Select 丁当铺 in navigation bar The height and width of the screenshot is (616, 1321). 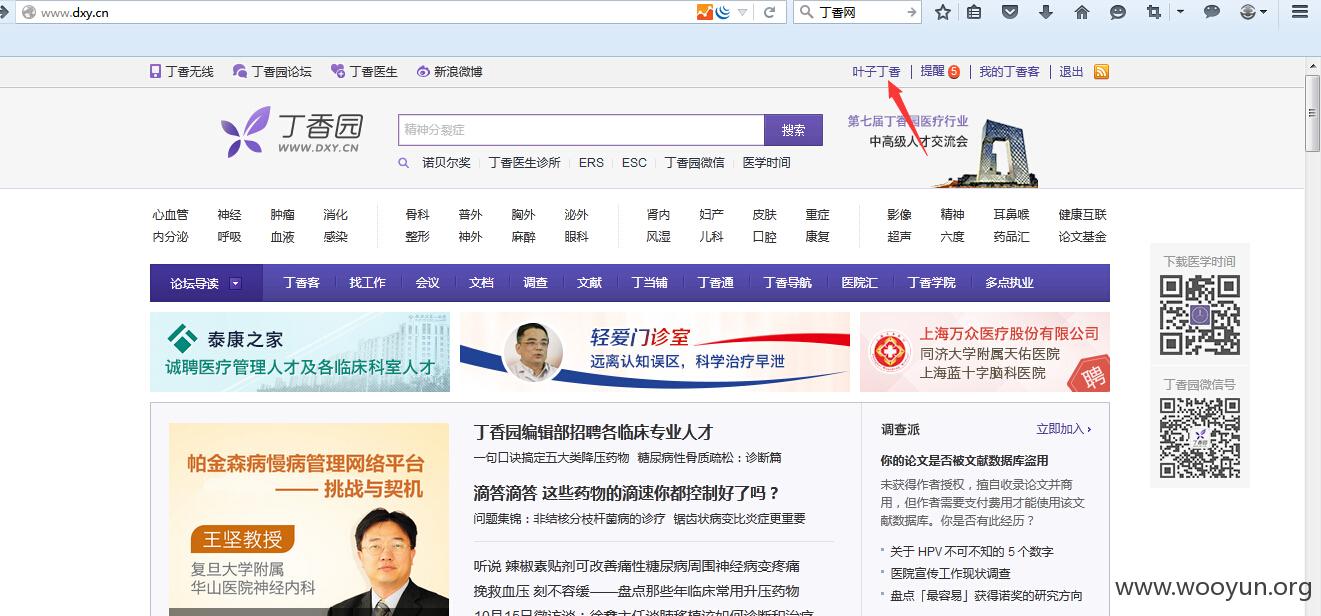coord(649,283)
